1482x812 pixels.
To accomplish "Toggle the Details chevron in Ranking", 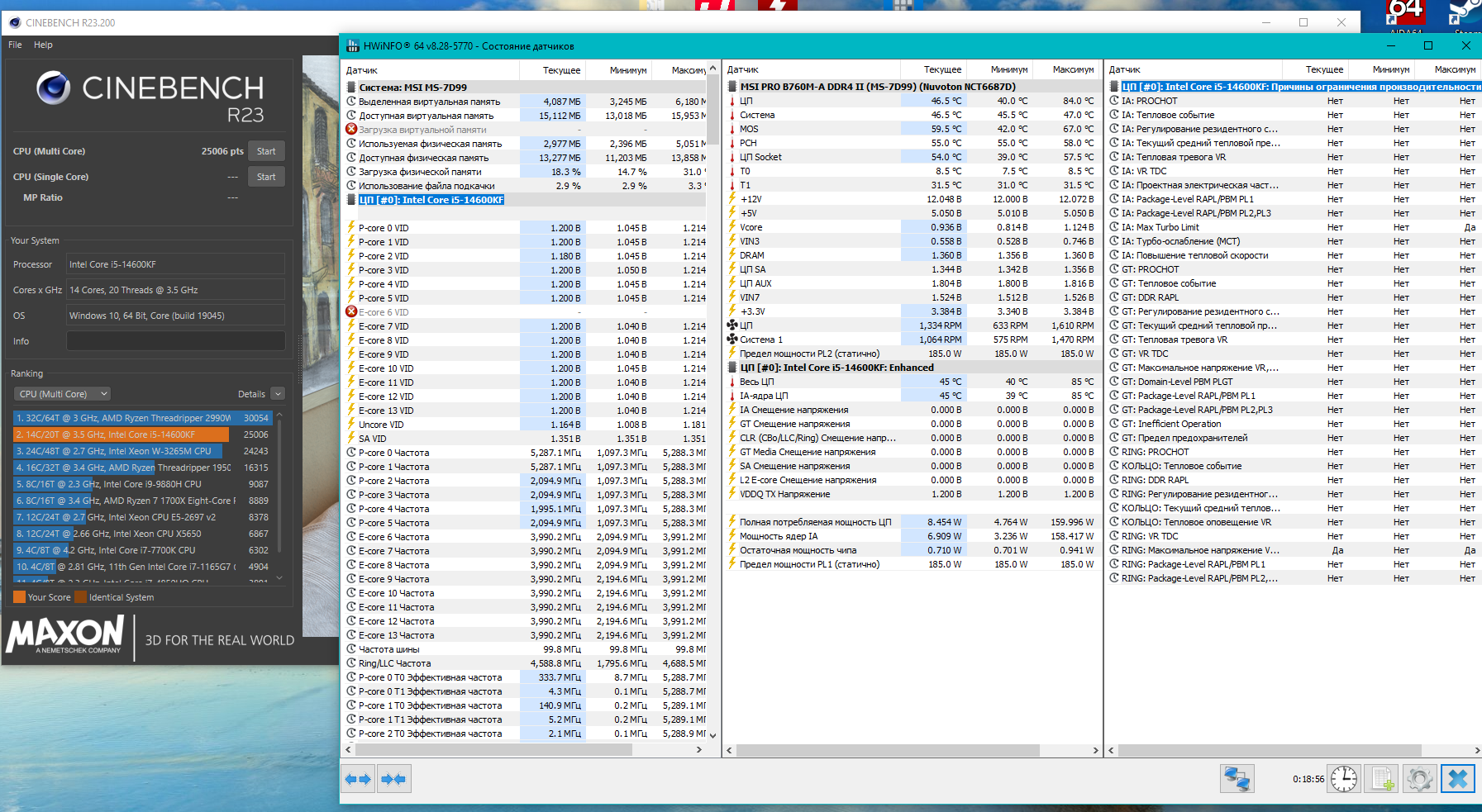I will point(278,394).
